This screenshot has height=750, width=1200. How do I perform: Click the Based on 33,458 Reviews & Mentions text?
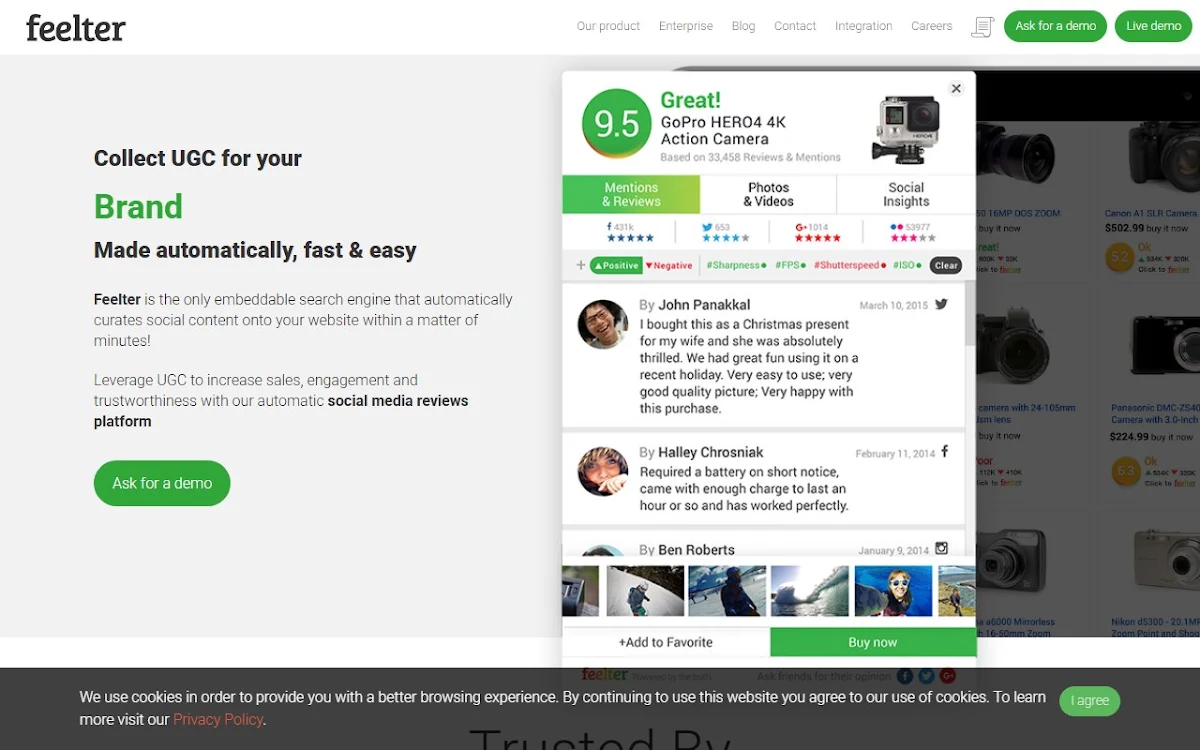pyautogui.click(x=750, y=157)
